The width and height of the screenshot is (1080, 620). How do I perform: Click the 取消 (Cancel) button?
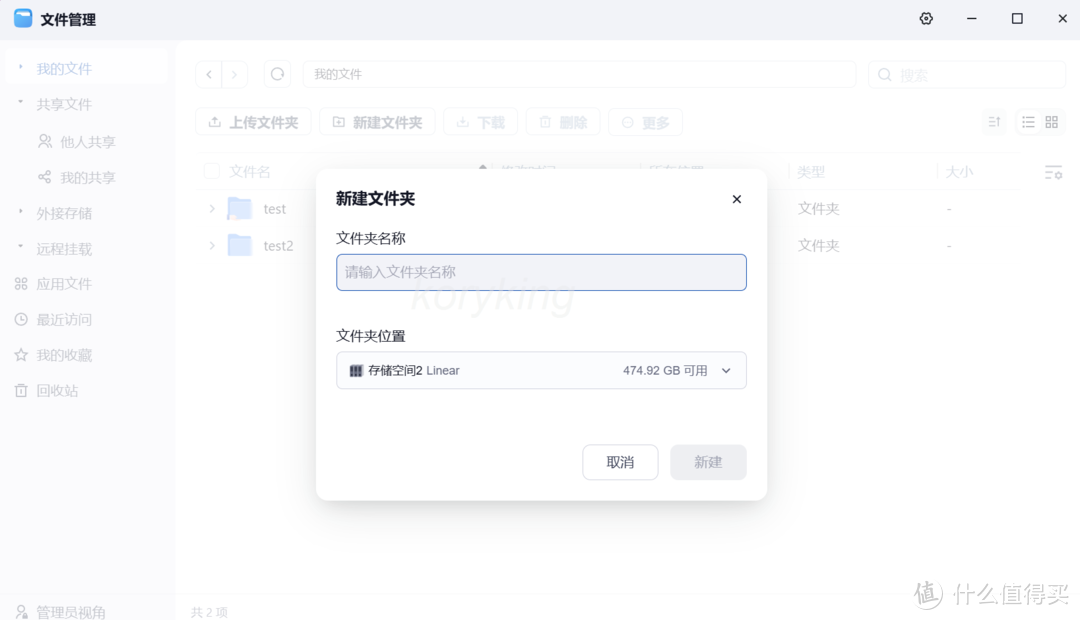click(620, 462)
